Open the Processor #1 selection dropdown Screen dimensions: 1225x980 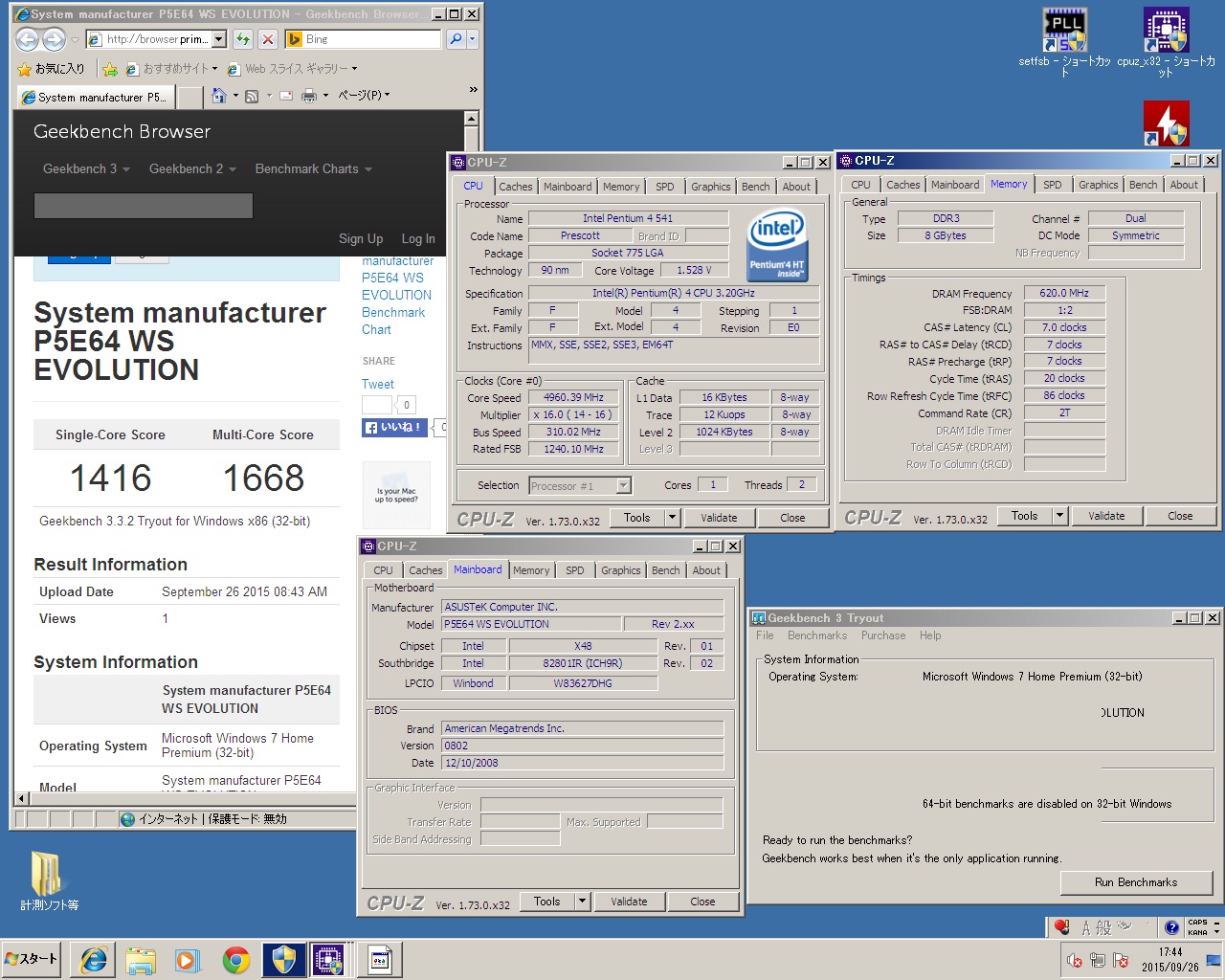[x=623, y=486]
